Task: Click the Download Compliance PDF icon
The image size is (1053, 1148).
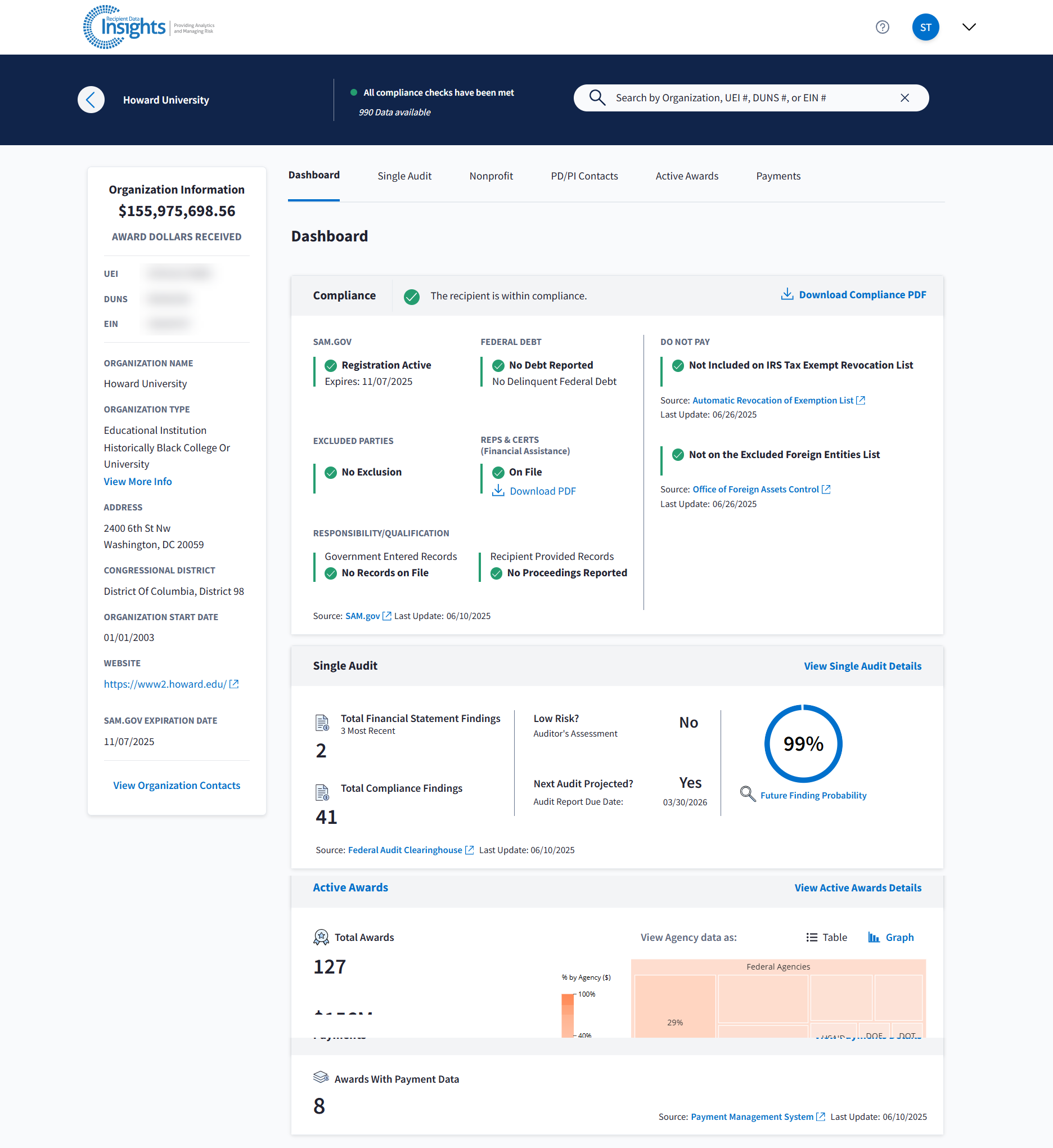Action: point(786,294)
